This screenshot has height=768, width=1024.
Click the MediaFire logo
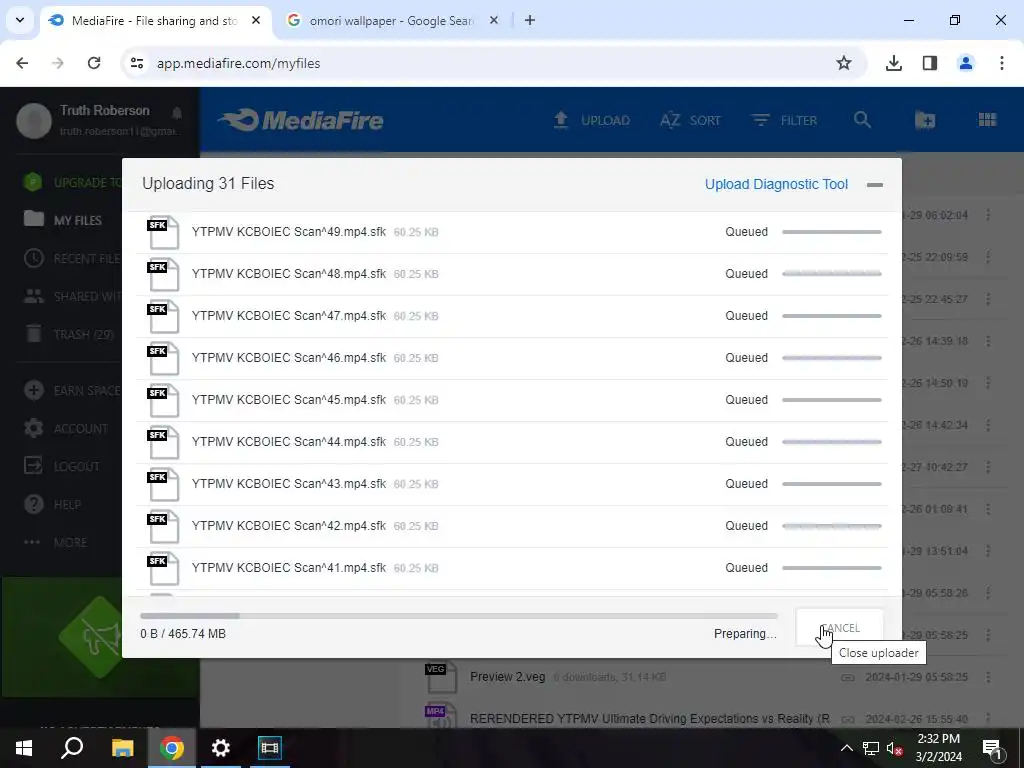click(300, 120)
